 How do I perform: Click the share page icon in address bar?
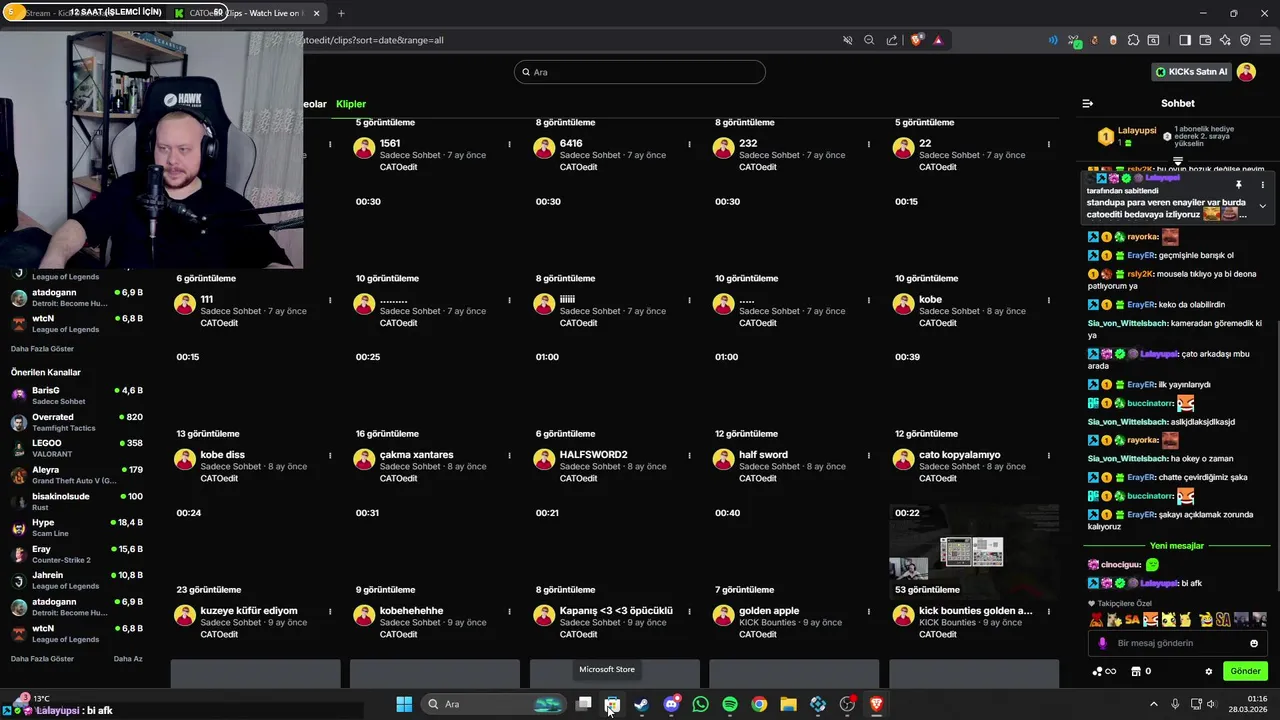(x=891, y=40)
